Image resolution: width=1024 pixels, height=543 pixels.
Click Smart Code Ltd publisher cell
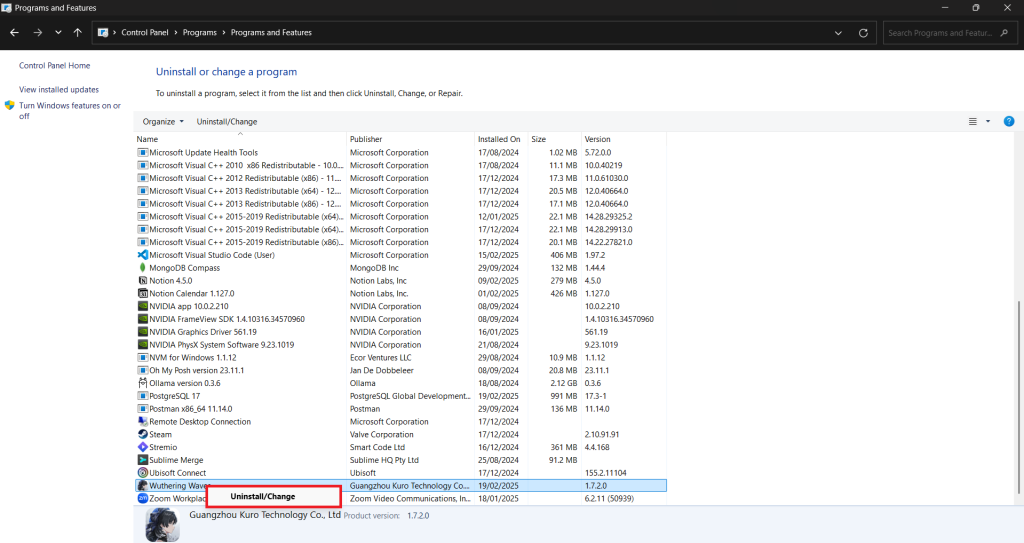click(x=377, y=448)
